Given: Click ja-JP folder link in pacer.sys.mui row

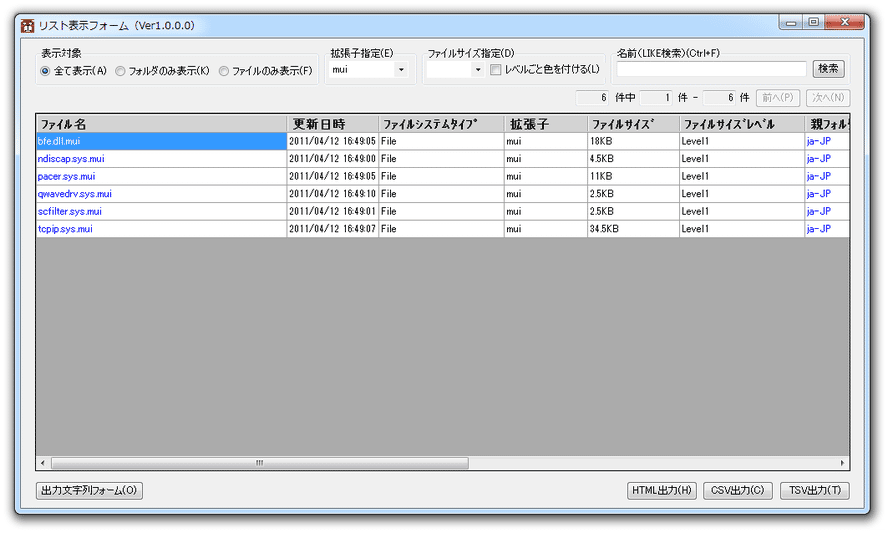Looking at the screenshot, I should pos(819,176).
